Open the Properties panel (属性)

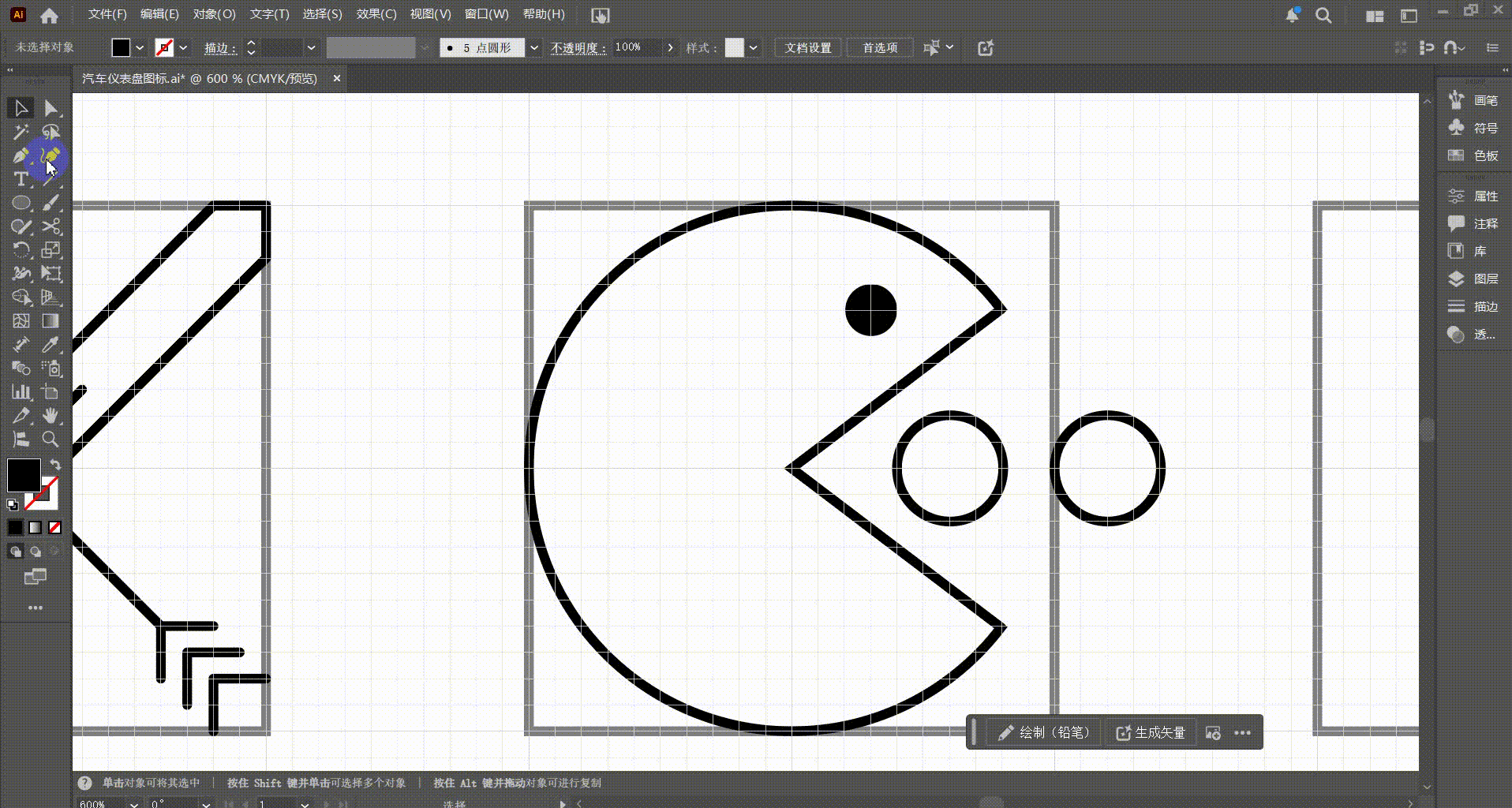1473,196
